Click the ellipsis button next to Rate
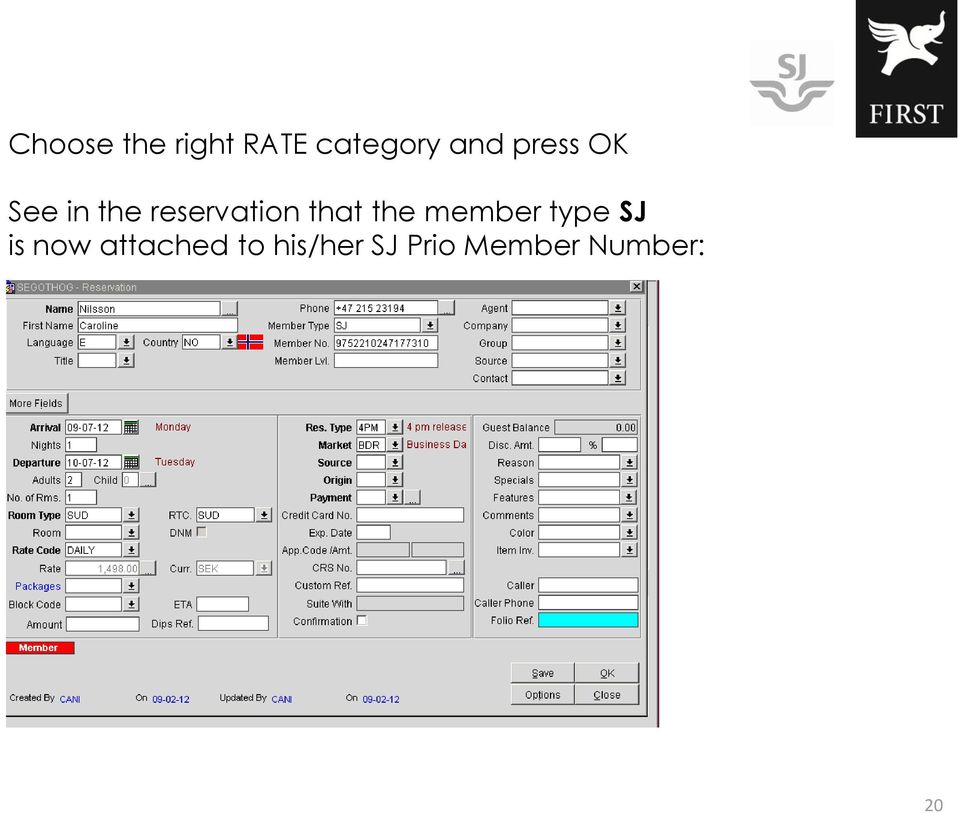Viewport: 960px width, 813px height. click(x=148, y=569)
